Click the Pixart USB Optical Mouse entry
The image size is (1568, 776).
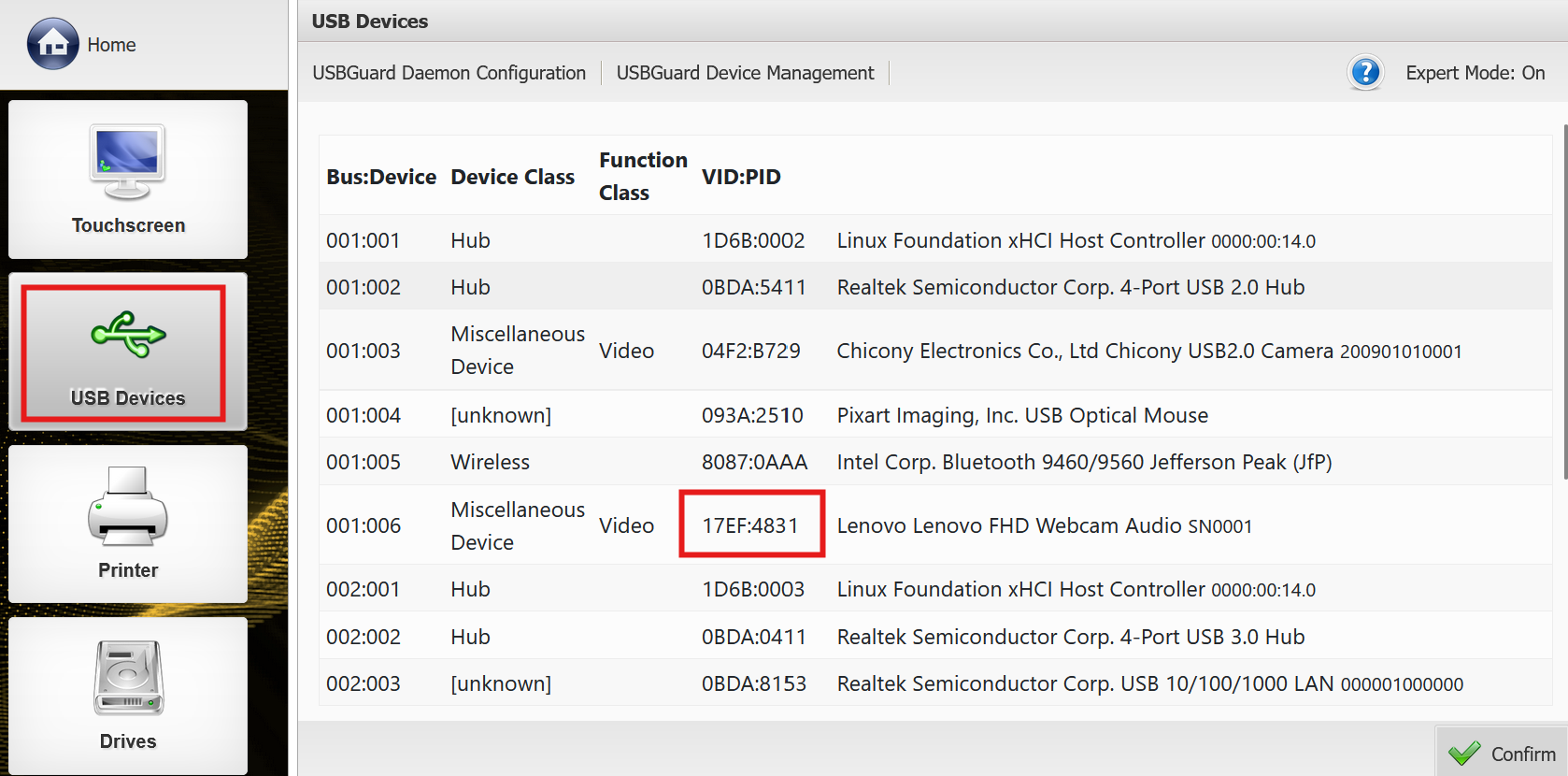coord(1021,415)
